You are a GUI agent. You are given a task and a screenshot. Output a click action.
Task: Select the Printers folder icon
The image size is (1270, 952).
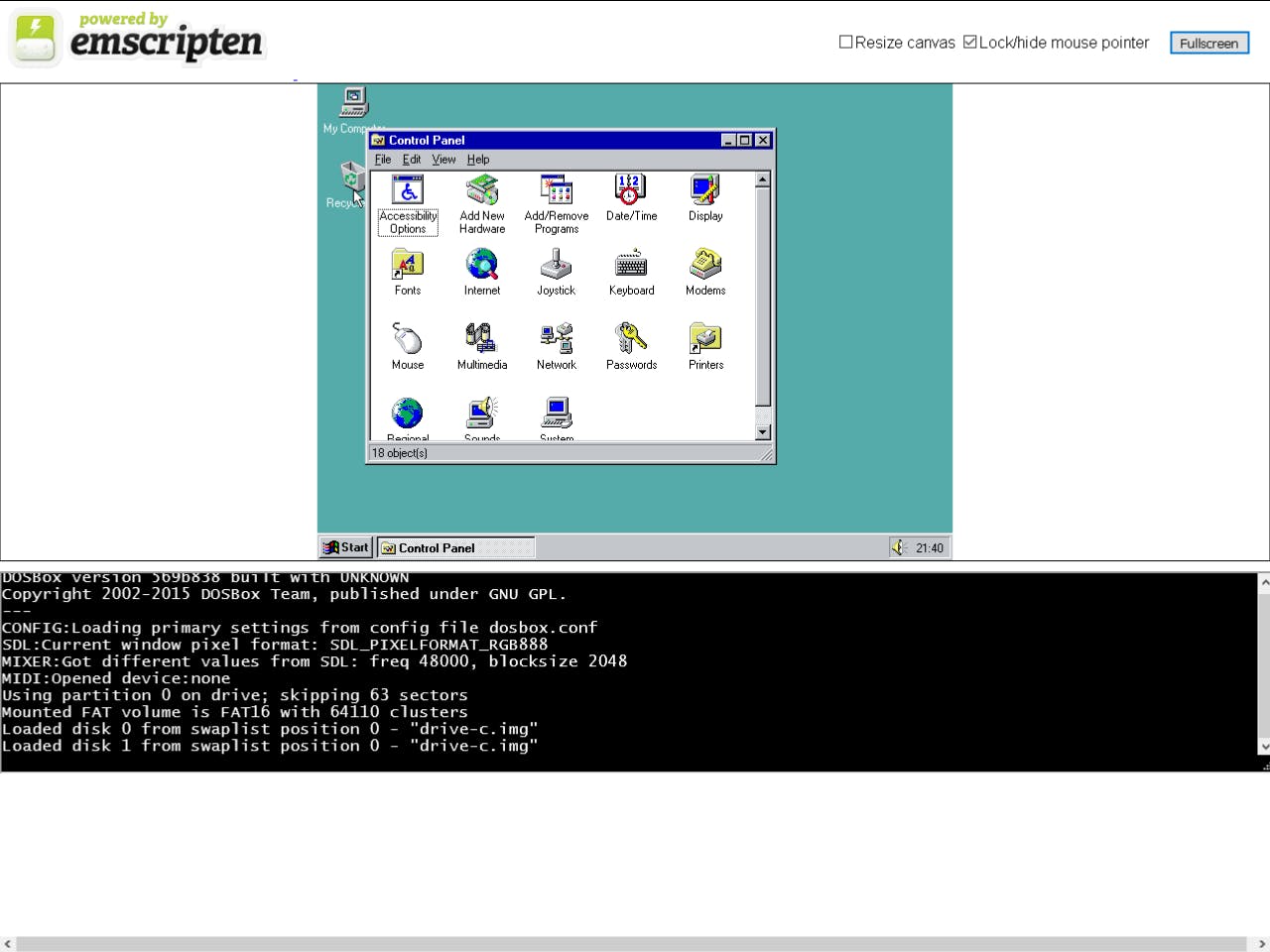point(705,338)
